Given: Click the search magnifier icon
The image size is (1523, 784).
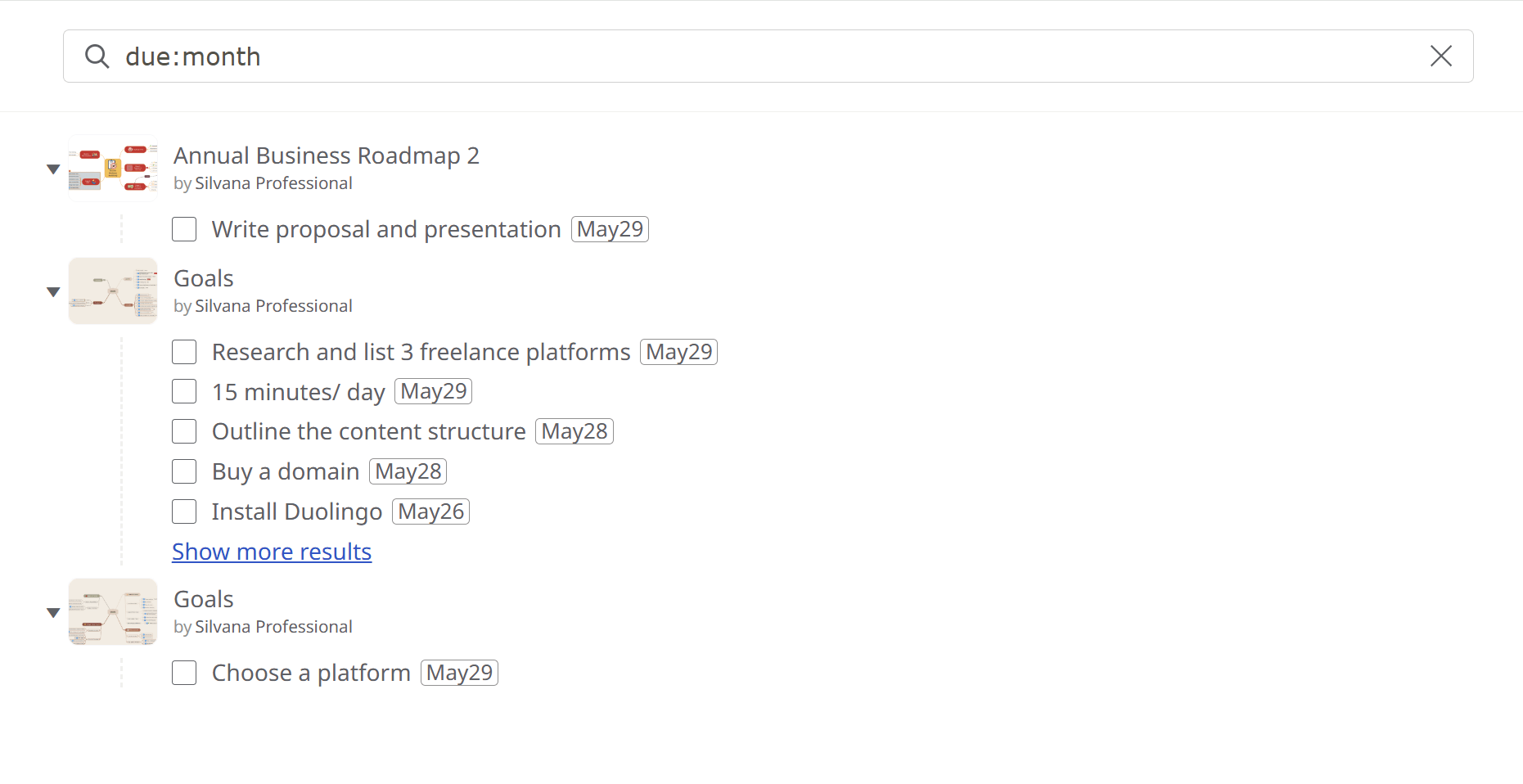Looking at the screenshot, I should click(x=97, y=56).
